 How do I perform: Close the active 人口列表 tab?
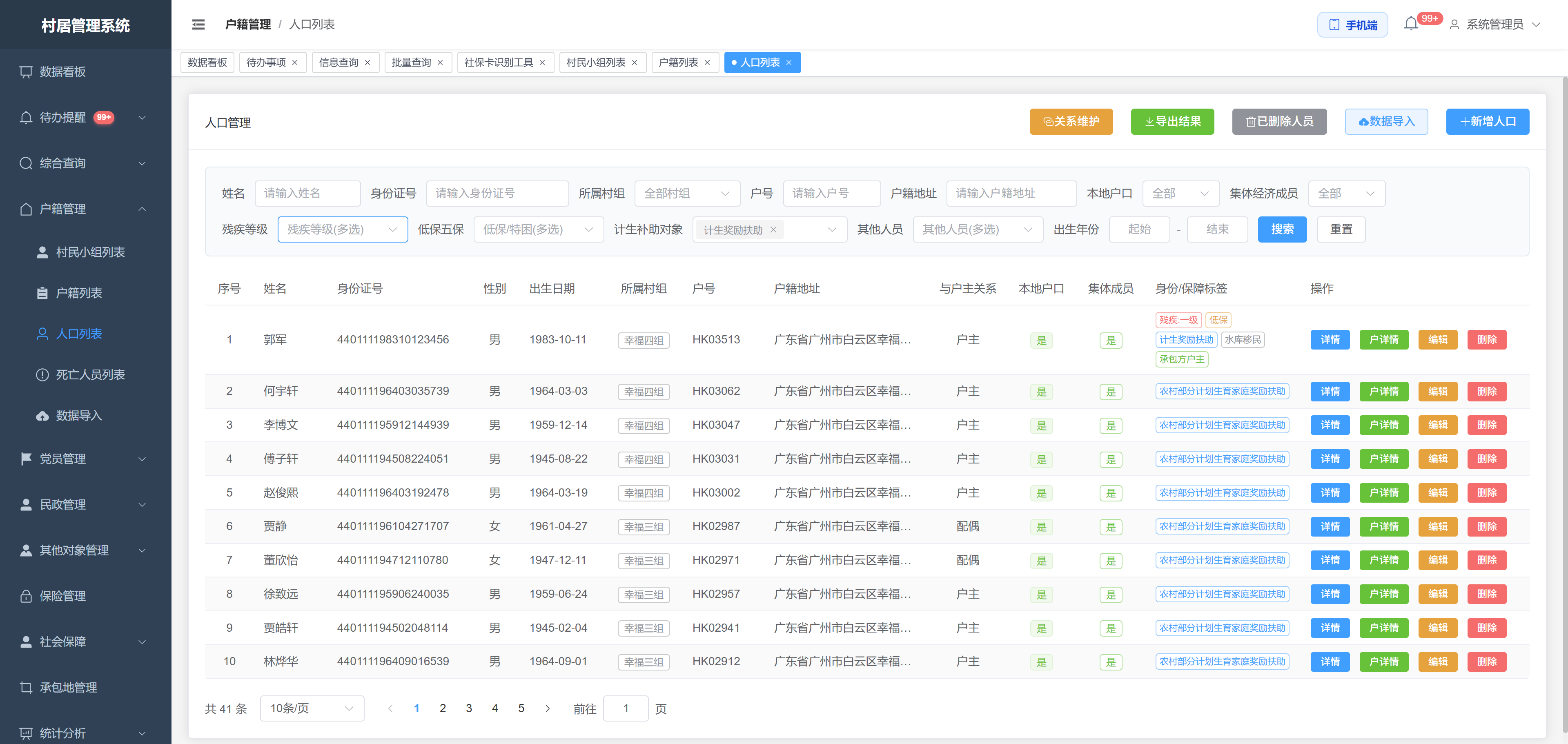789,63
